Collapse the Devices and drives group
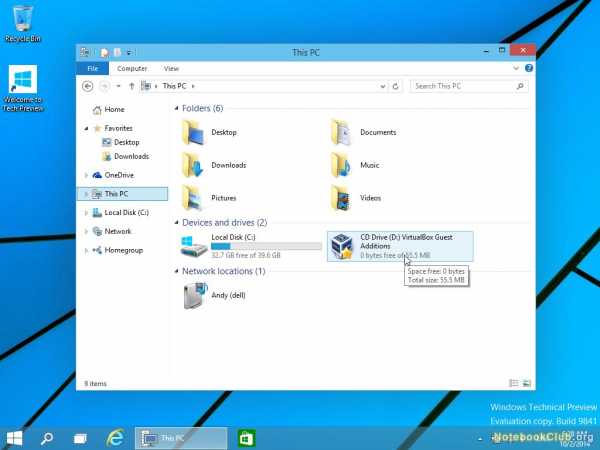 176,222
